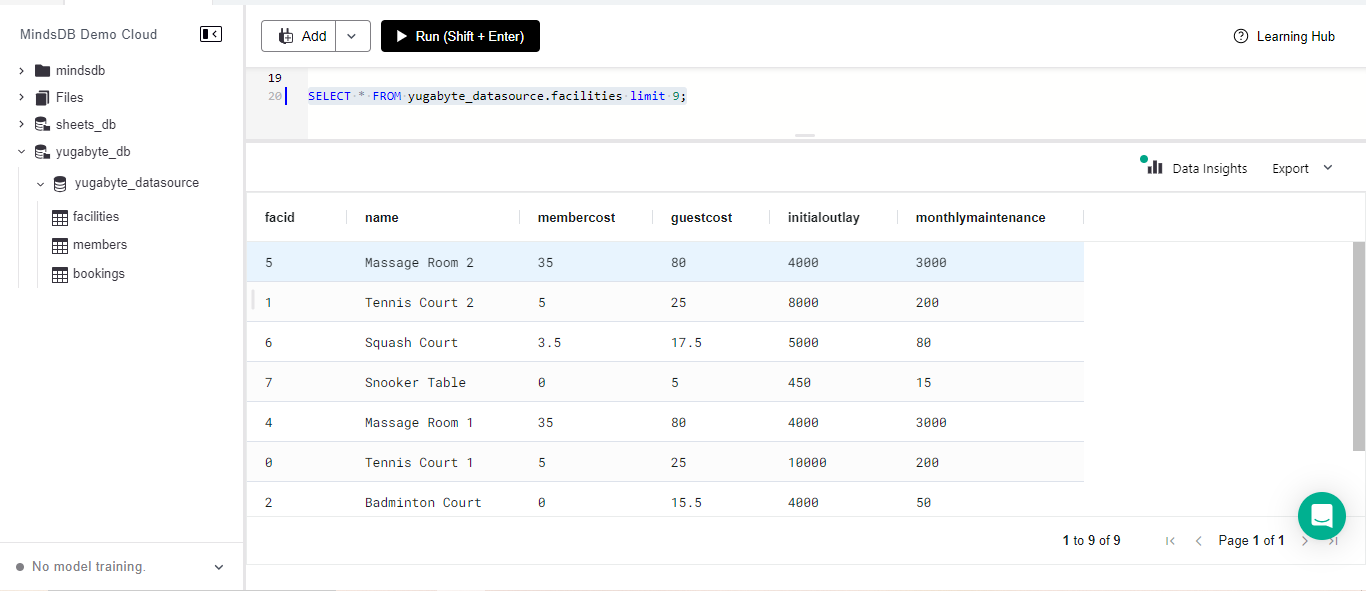Run the query with the Run button

click(x=460, y=35)
